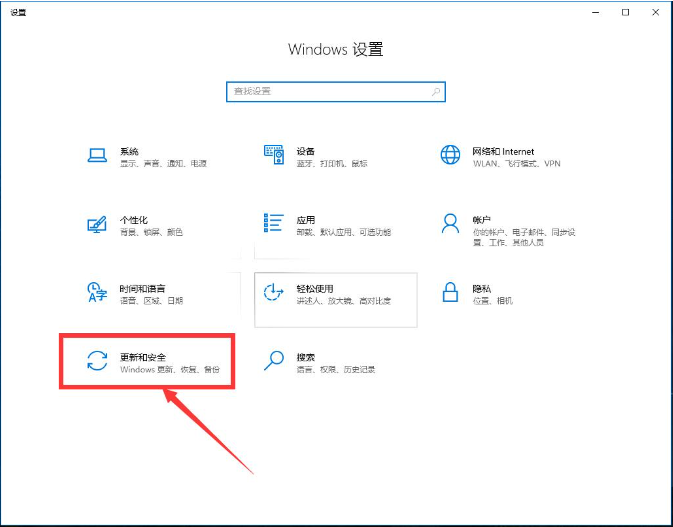This screenshot has width=673, height=527.
Task: Click the language icon for 时间和语言
Action: coord(97,292)
